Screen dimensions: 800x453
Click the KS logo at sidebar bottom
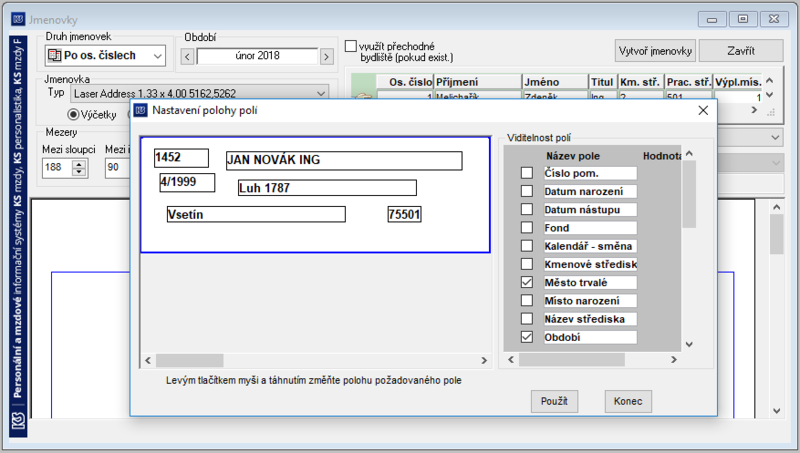pyautogui.click(x=18, y=422)
